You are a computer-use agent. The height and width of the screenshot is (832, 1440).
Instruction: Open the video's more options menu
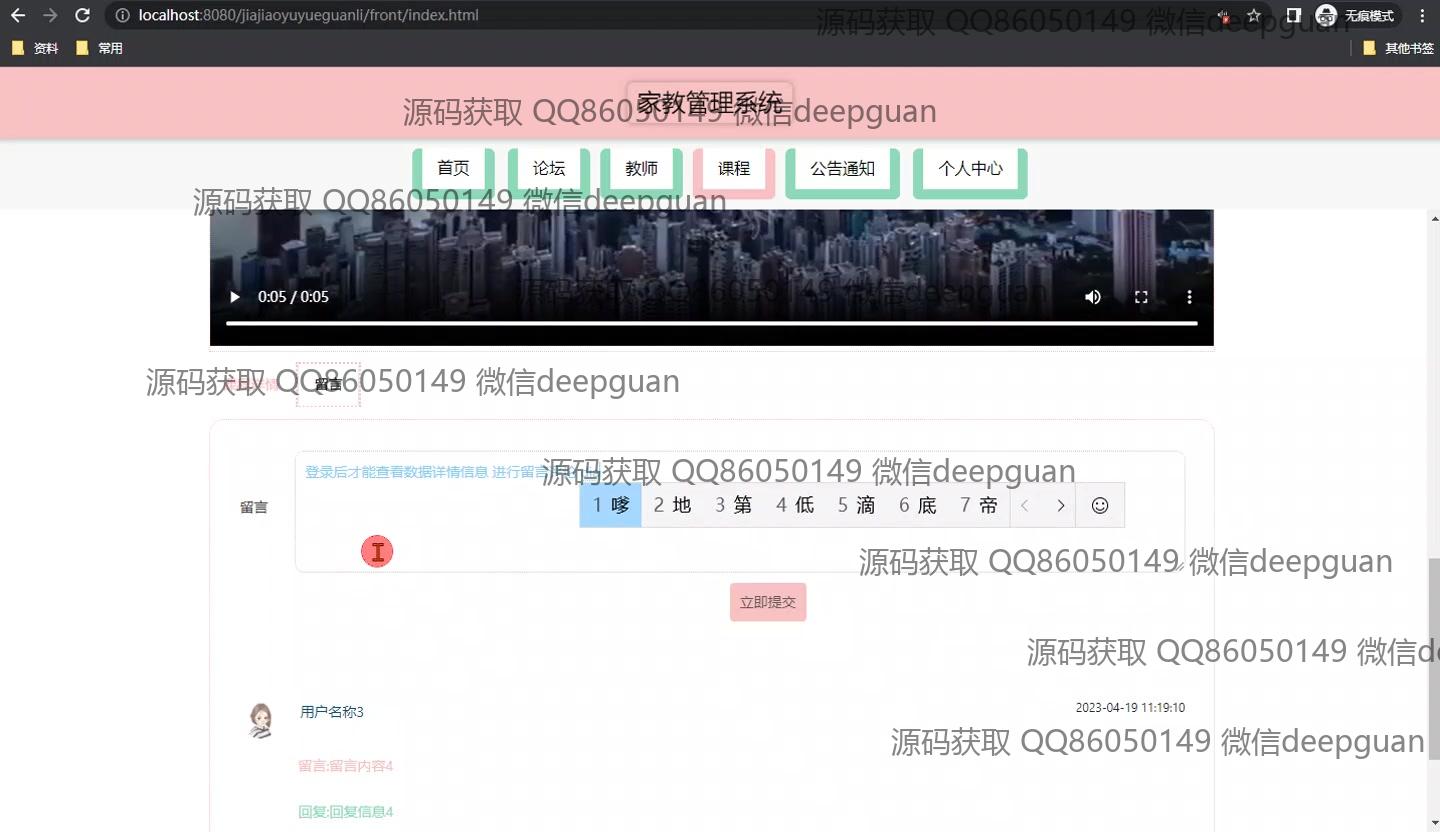tap(1189, 296)
